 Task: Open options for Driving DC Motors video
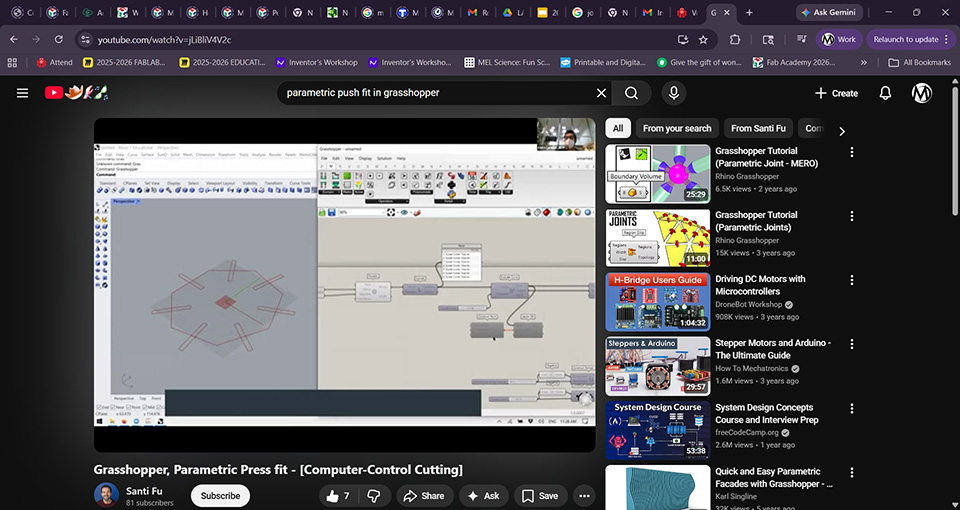[851, 280]
